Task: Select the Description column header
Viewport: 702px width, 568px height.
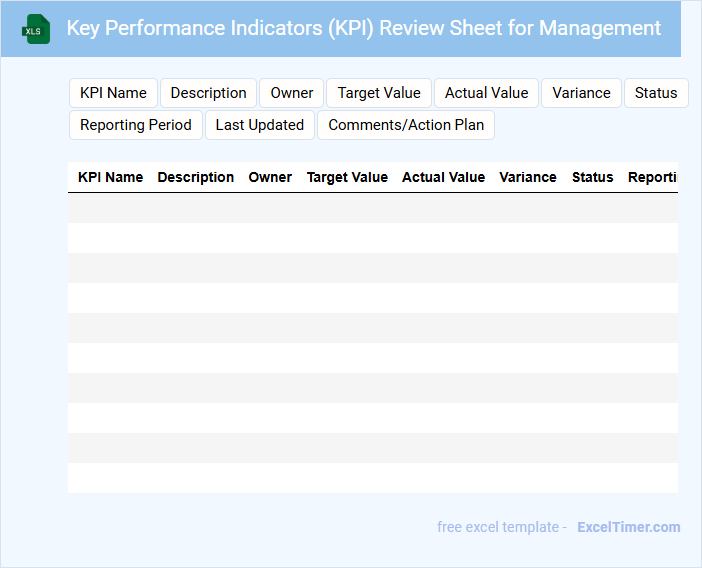Action: 196,177
